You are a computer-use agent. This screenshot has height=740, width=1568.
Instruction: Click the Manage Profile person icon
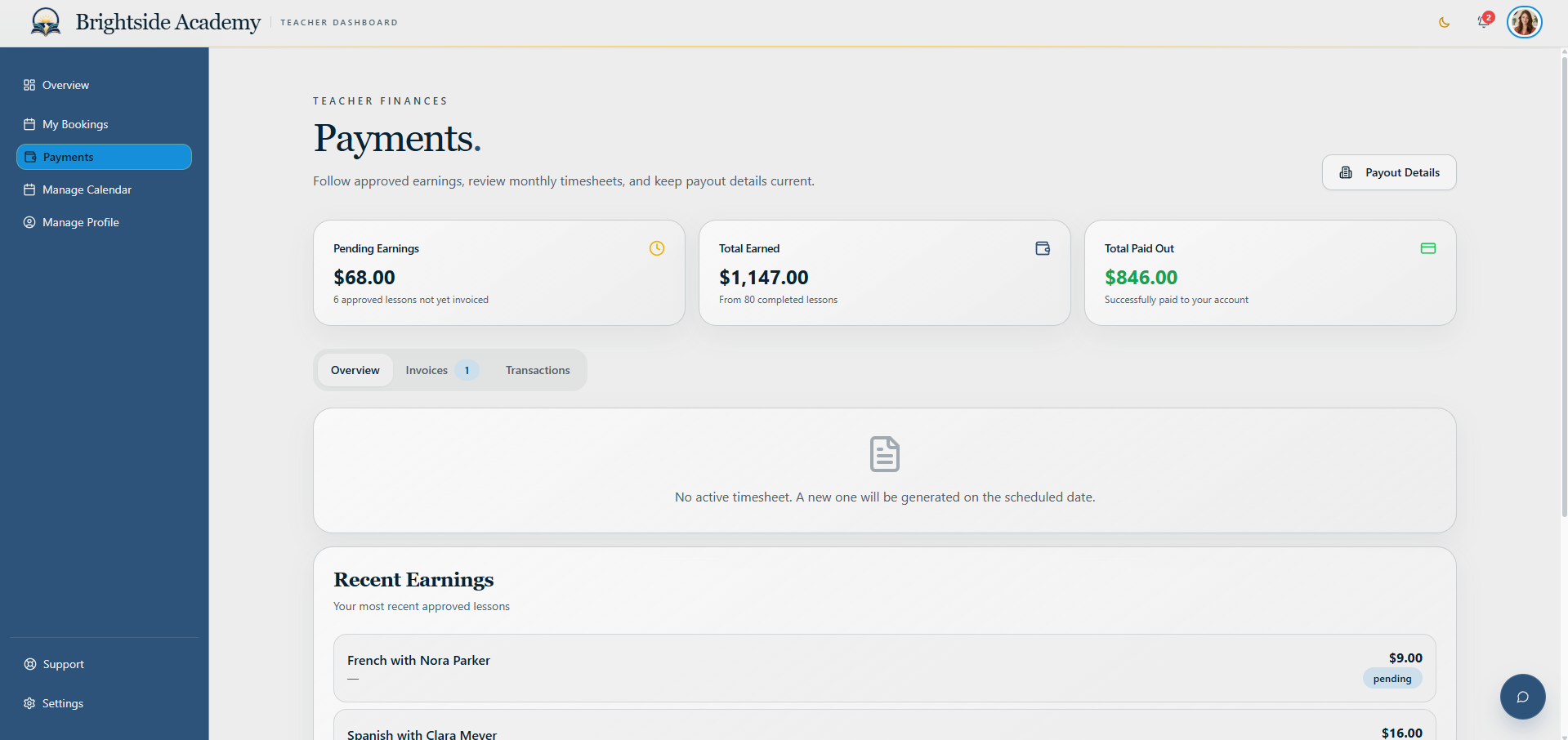pos(29,222)
